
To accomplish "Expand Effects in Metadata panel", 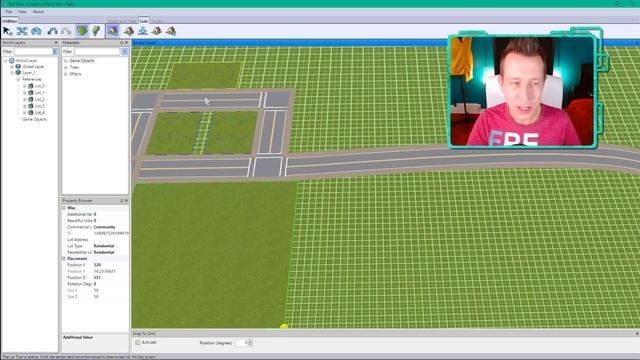I will [x=66, y=74].
